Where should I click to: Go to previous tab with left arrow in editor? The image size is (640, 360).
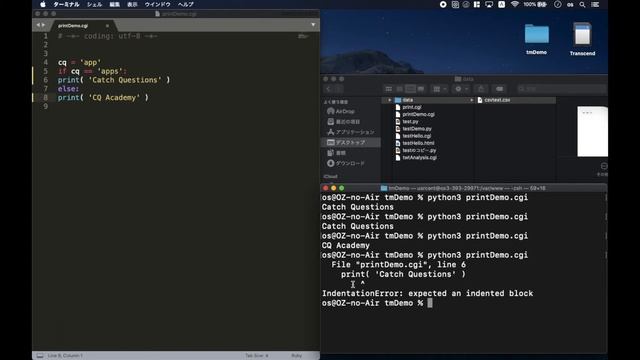38,25
